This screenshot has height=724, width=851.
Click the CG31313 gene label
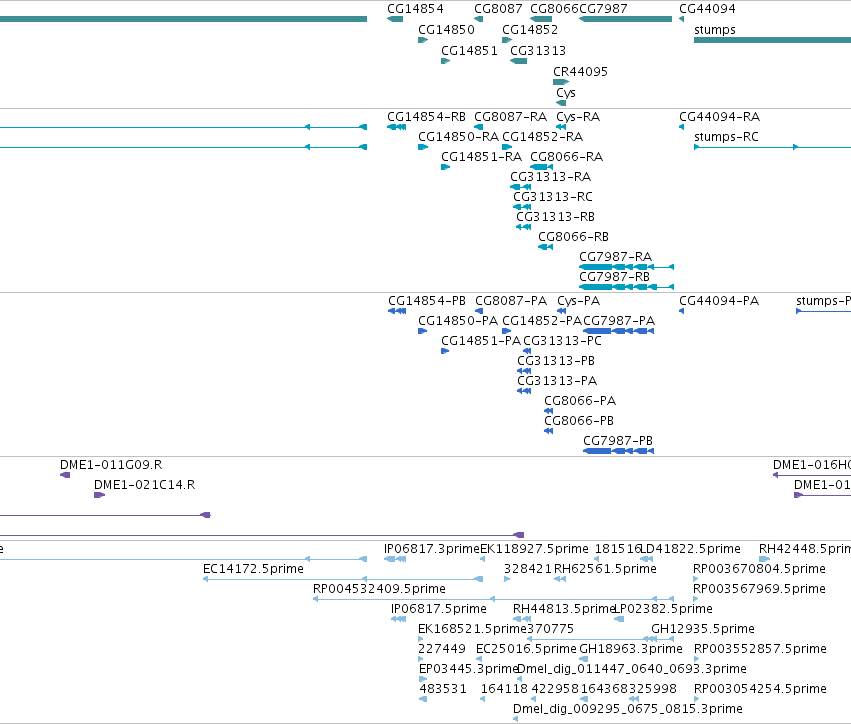tap(538, 50)
